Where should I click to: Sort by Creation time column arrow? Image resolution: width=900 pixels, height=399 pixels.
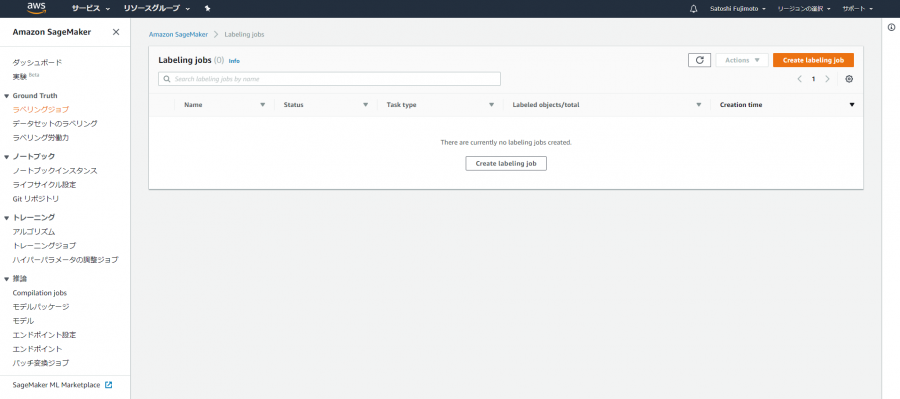coord(852,105)
